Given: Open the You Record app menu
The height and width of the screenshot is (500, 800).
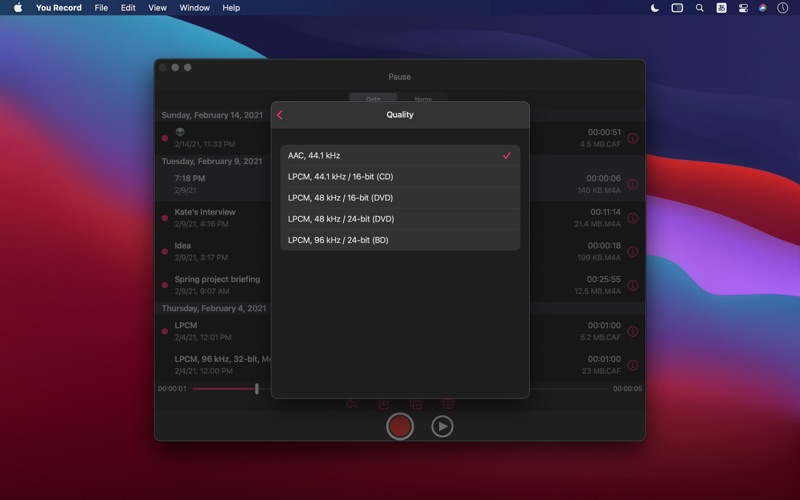Looking at the screenshot, I should (59, 8).
